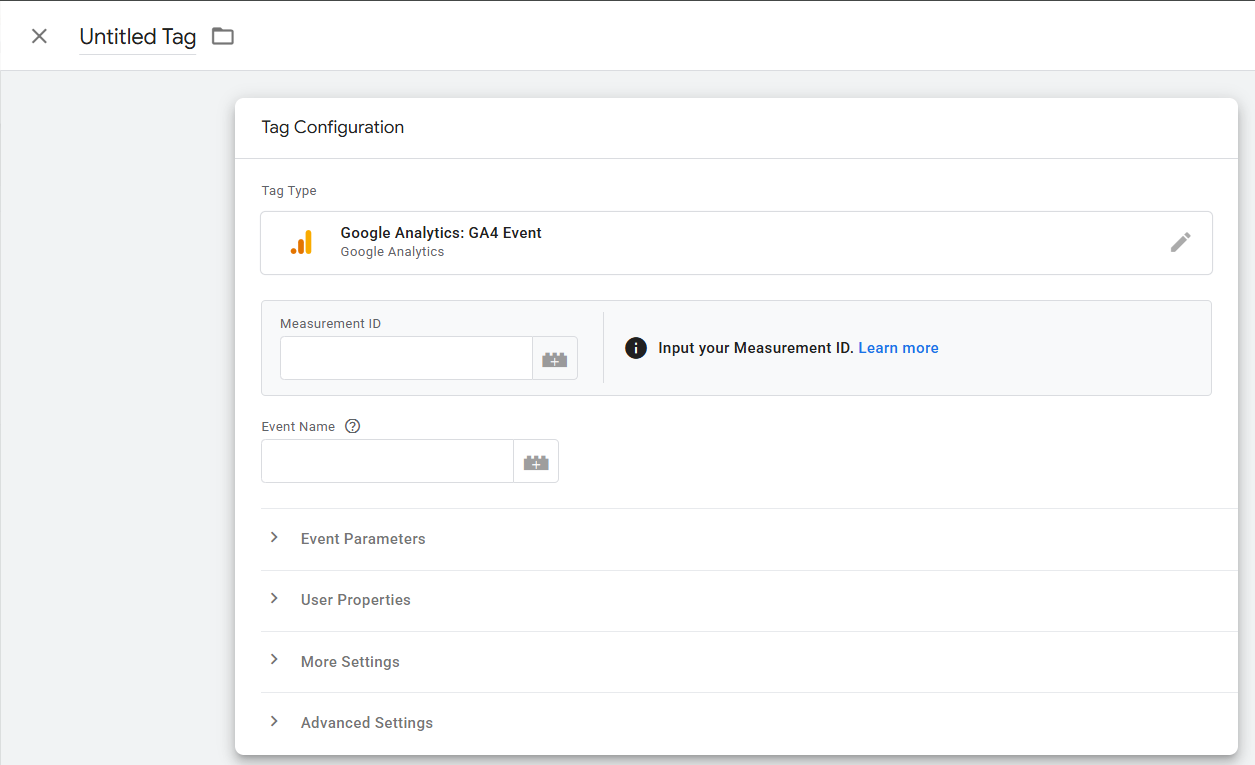Click into the Measurement ID text field
The image size is (1255, 765).
coord(406,359)
